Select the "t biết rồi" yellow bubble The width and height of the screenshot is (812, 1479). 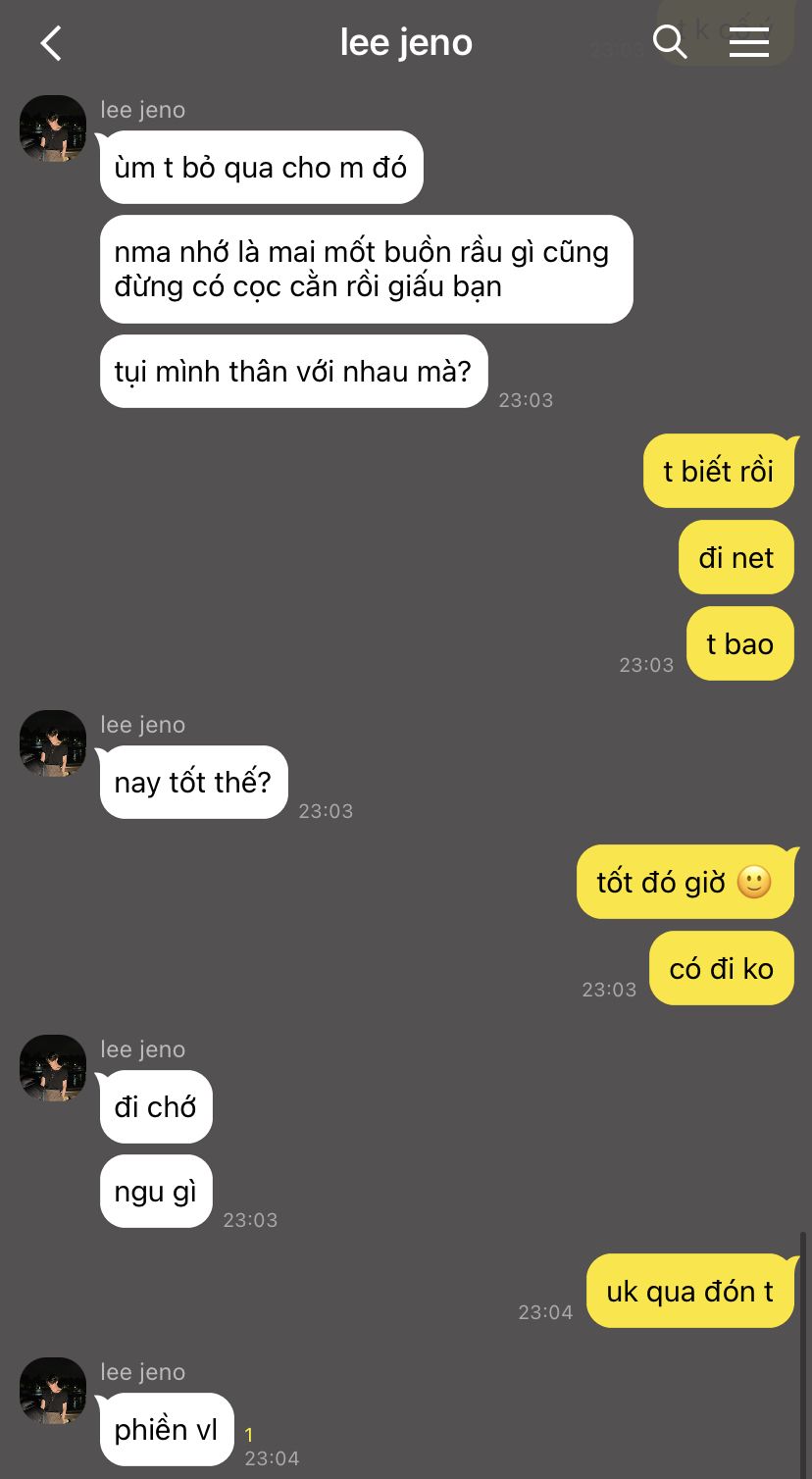point(719,471)
